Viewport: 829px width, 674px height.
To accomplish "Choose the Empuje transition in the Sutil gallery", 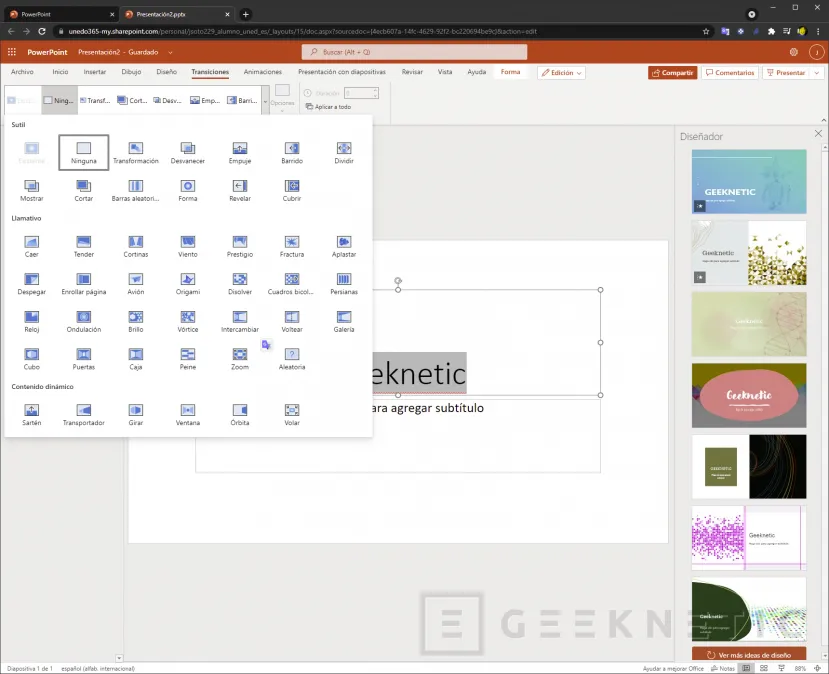I will tap(240, 153).
